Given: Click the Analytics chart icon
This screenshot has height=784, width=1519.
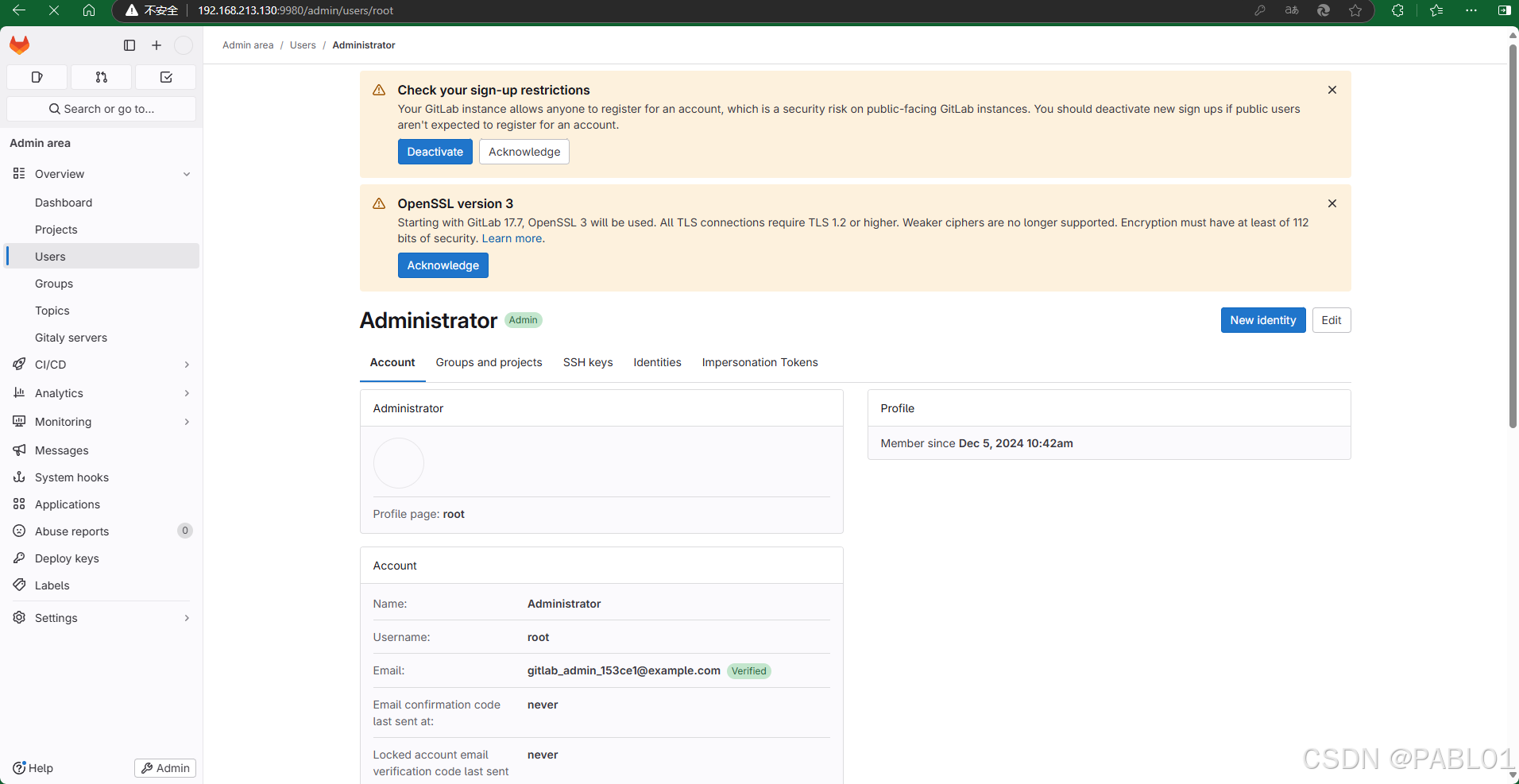Looking at the screenshot, I should click(x=19, y=392).
